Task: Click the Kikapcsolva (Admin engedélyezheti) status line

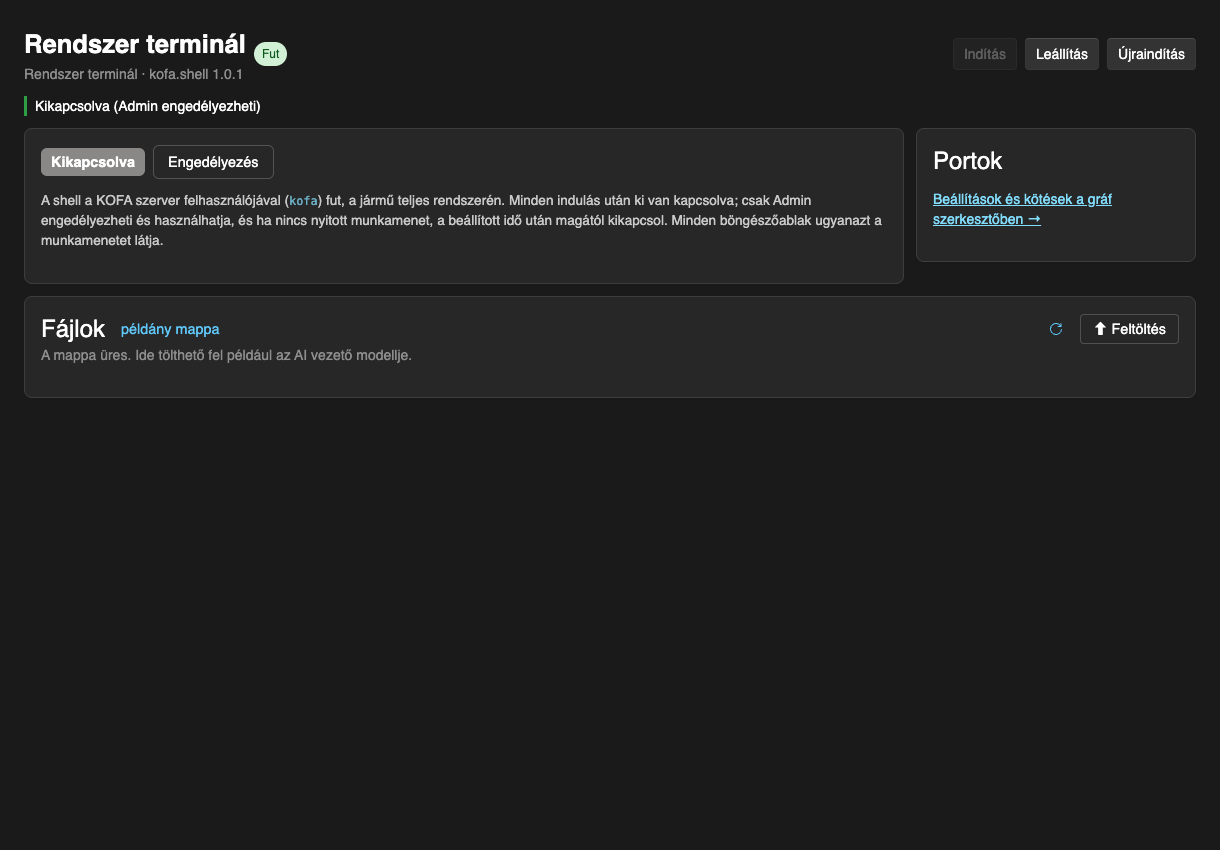Action: click(148, 106)
